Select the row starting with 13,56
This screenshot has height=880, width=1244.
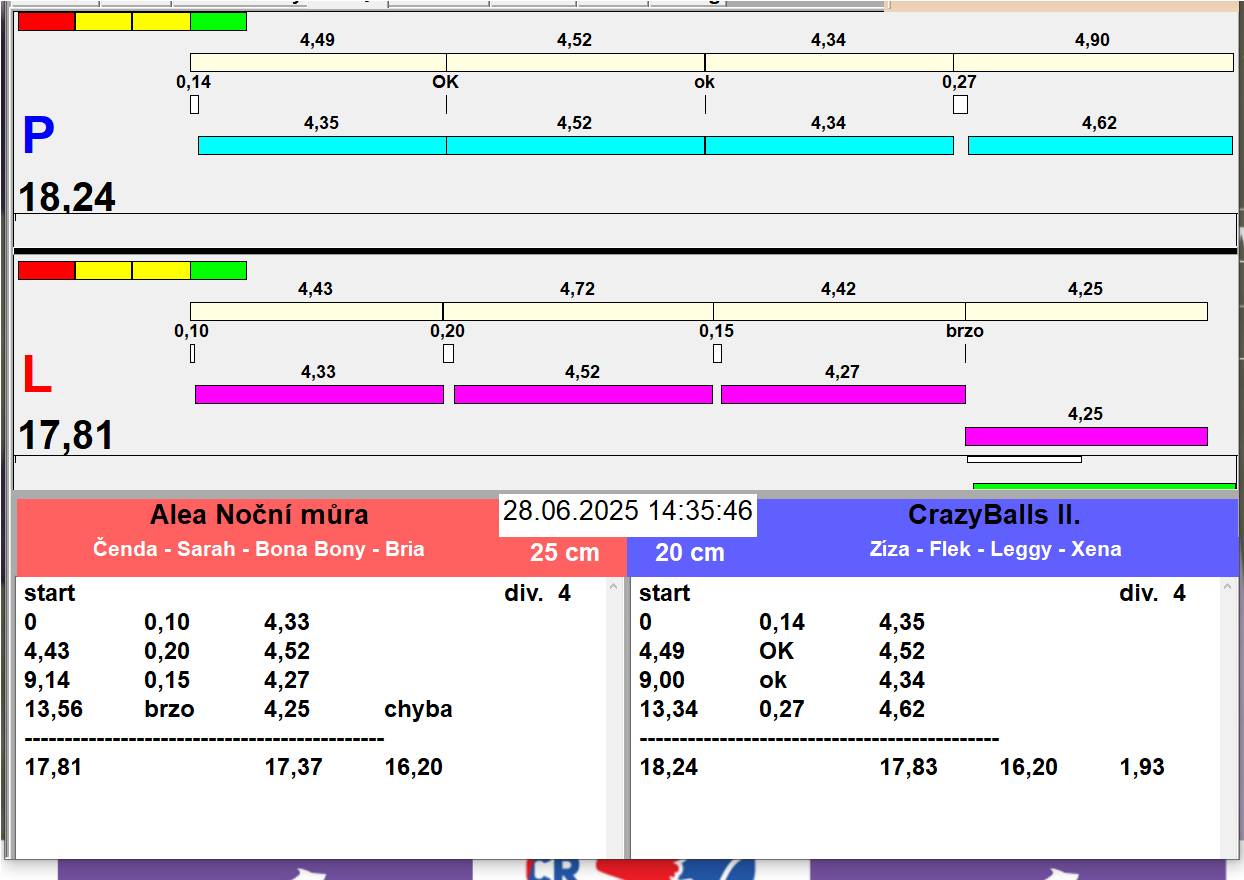coord(238,709)
